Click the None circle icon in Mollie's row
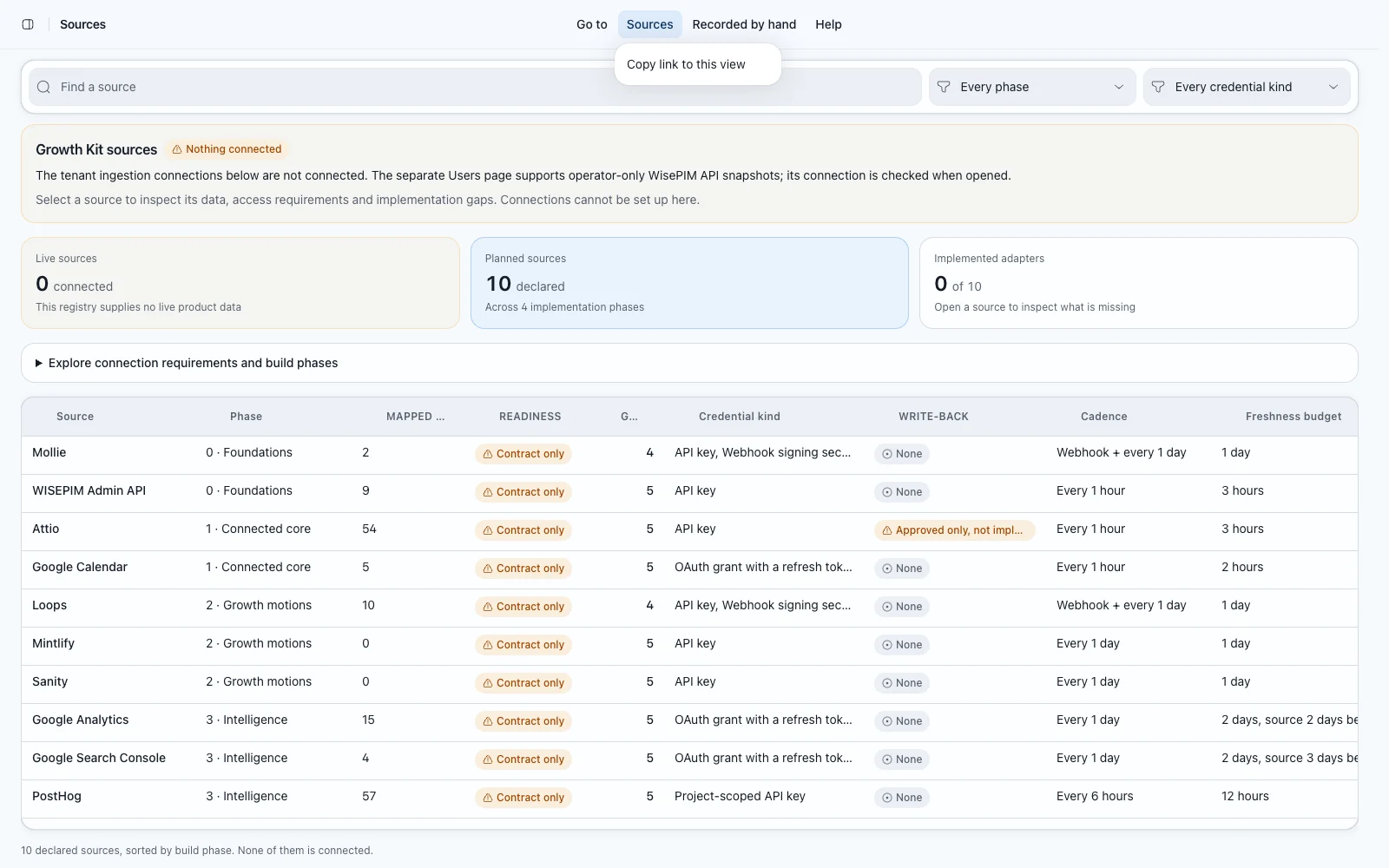The width and height of the screenshot is (1389, 868). pyautogui.click(x=887, y=454)
